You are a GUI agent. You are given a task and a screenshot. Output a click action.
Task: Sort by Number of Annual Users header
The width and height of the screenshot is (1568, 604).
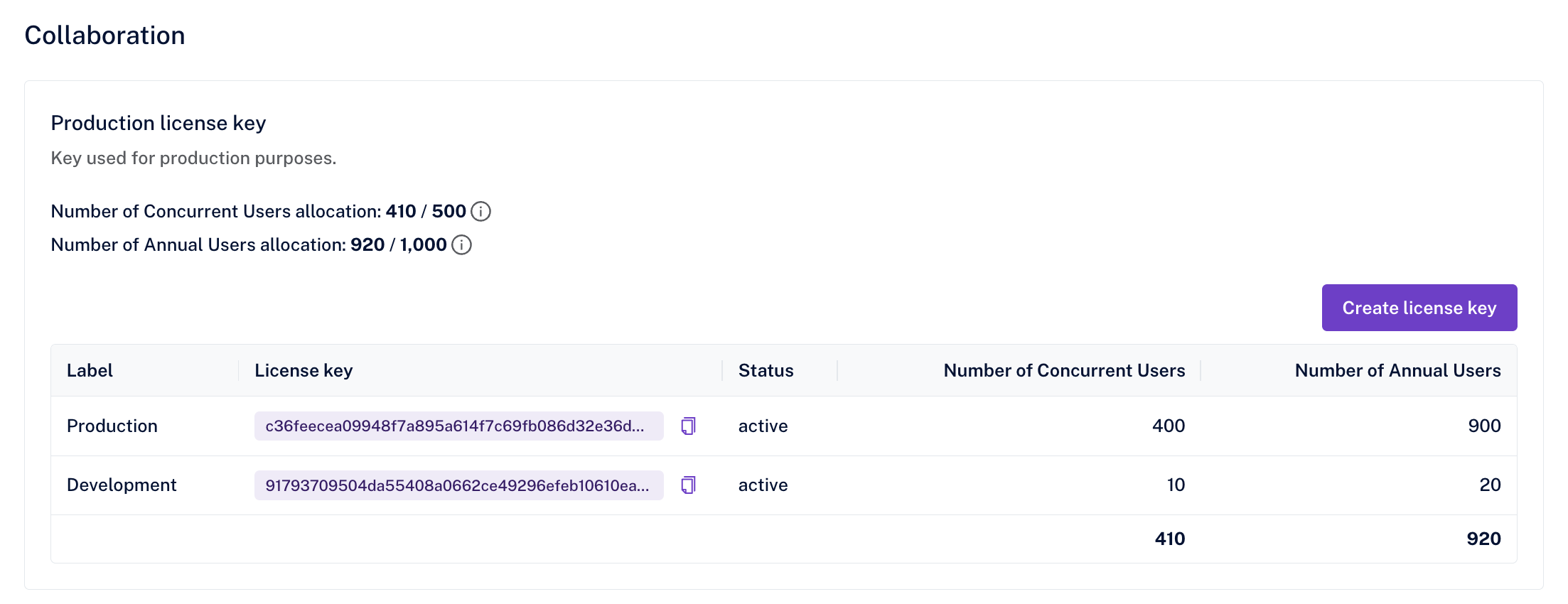pyautogui.click(x=1397, y=370)
